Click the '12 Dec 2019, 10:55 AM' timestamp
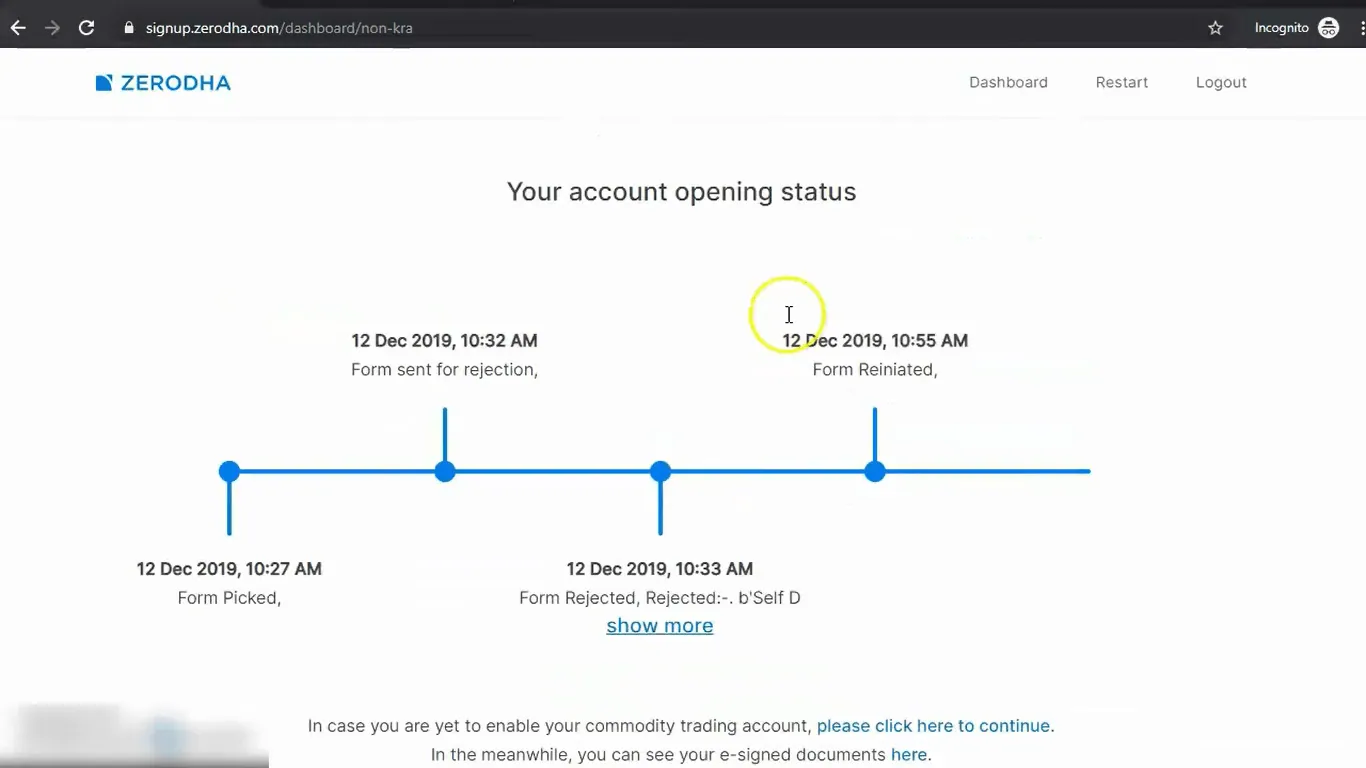The height and width of the screenshot is (768, 1366). pyautogui.click(x=875, y=341)
